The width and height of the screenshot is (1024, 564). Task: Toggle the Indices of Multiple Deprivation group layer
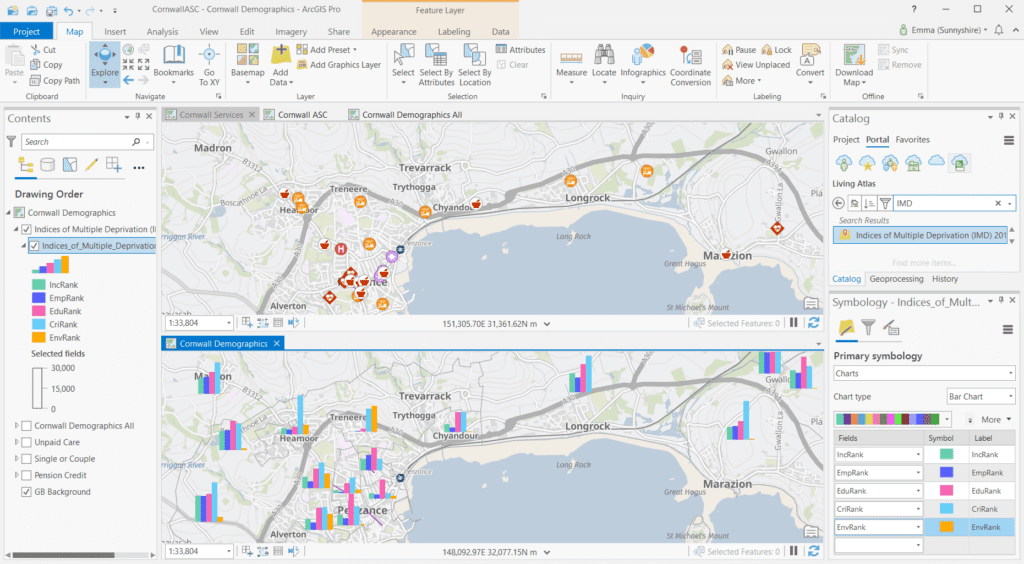26,229
